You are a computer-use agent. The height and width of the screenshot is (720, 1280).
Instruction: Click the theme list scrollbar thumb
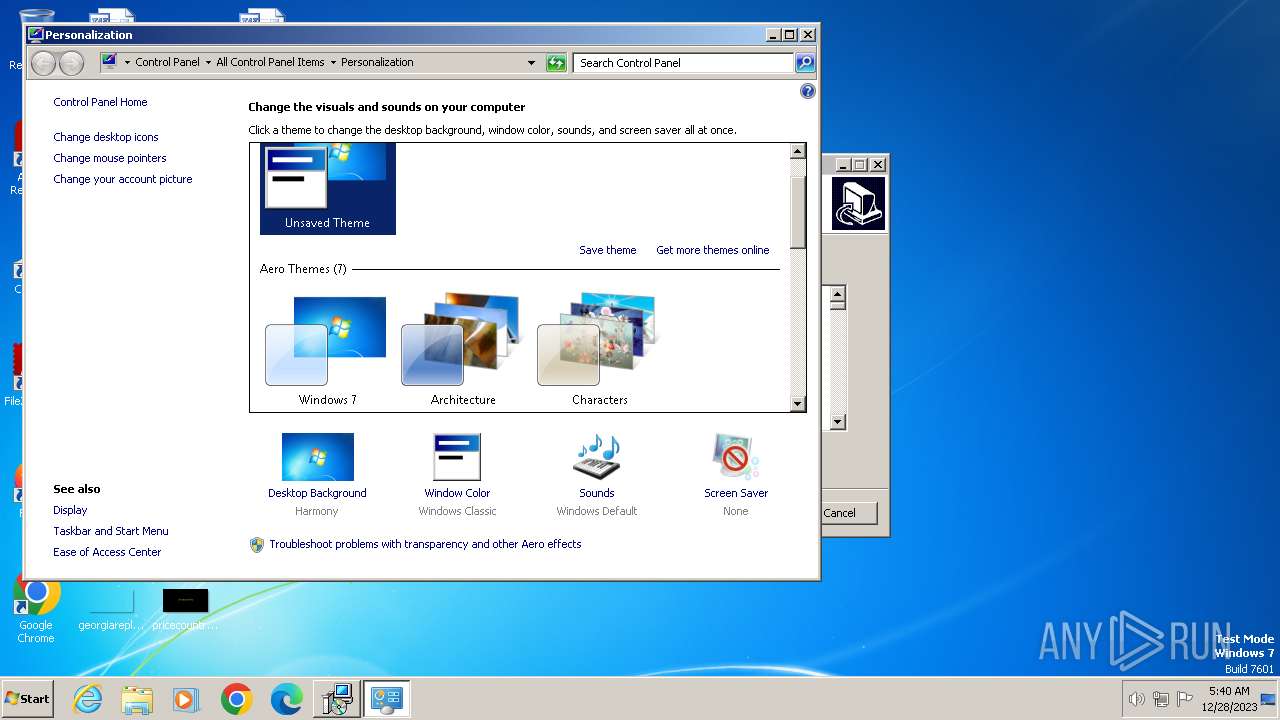click(797, 213)
